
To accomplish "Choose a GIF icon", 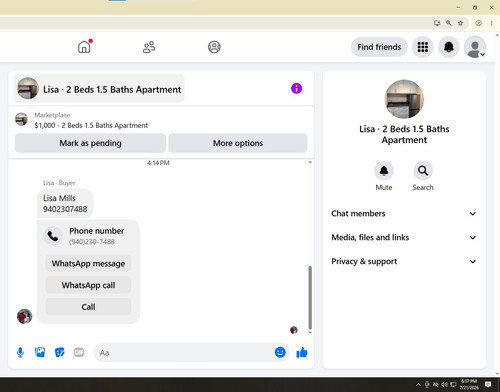I will 79,352.
